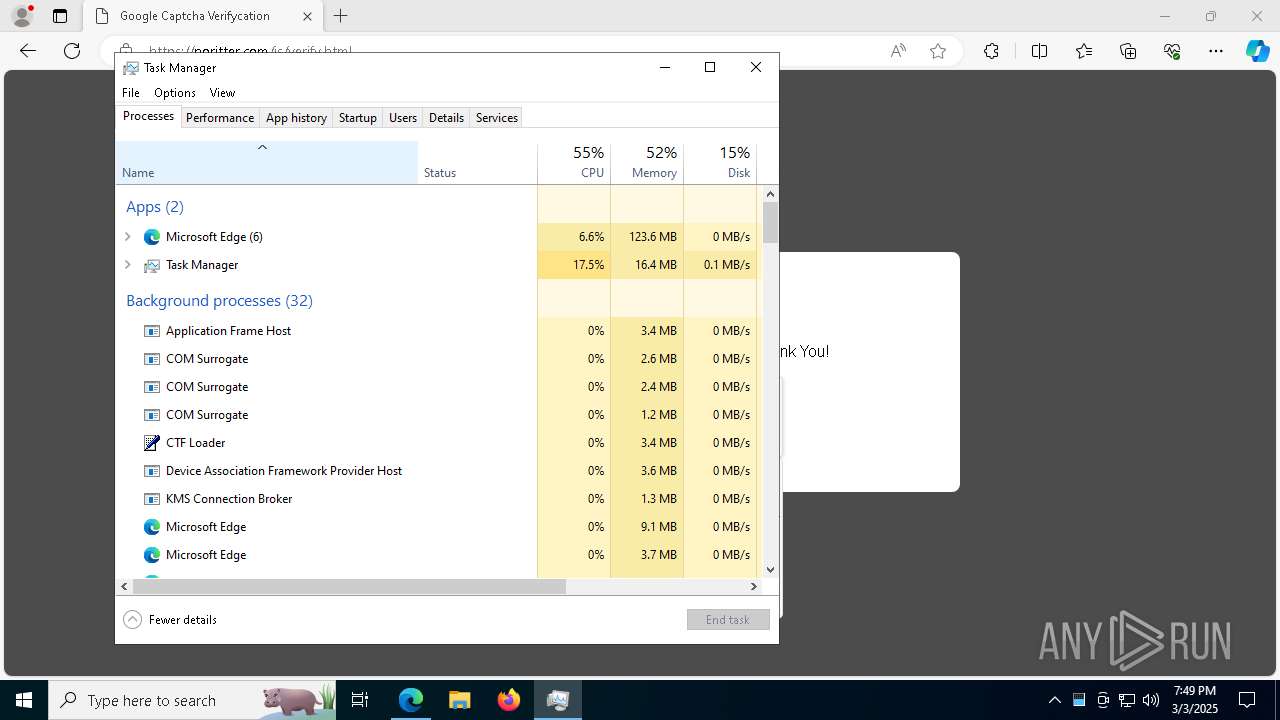This screenshot has width=1280, height=720.
Task: Open the Edge Extensions puzzle icon
Action: coord(991,51)
